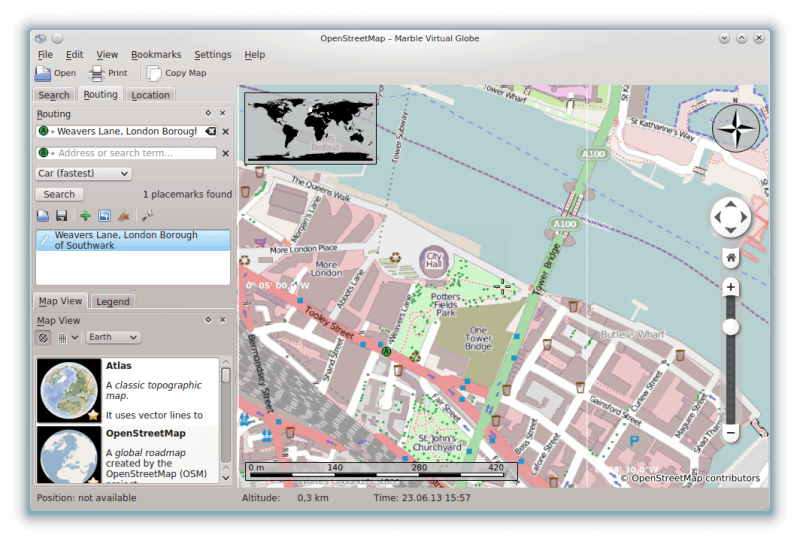Select the OpenStreetMap theme thumbnail

coord(69,455)
